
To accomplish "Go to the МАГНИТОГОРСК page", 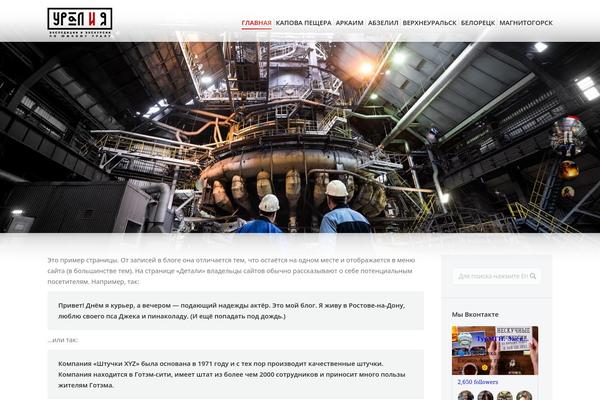I will click(526, 23).
